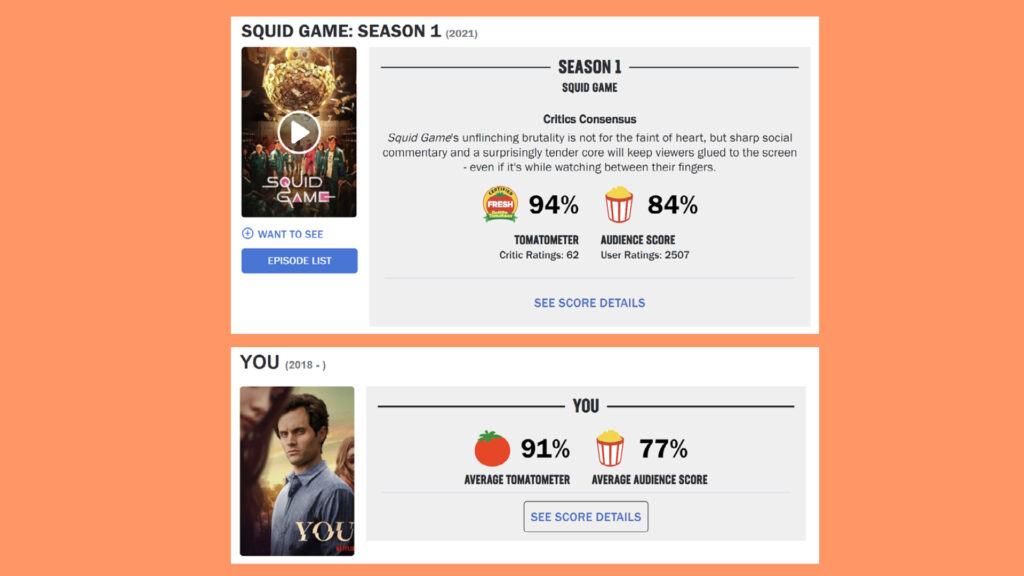Image resolution: width=1024 pixels, height=576 pixels.
Task: Click the Squid Game audience popcorn icon
Action: point(619,205)
